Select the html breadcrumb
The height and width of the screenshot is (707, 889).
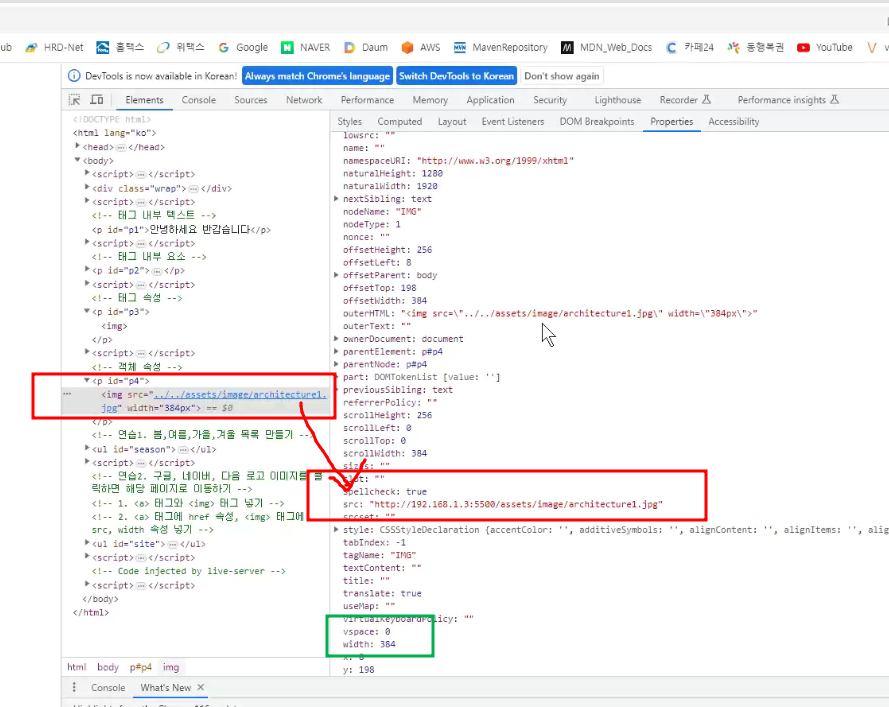77,667
